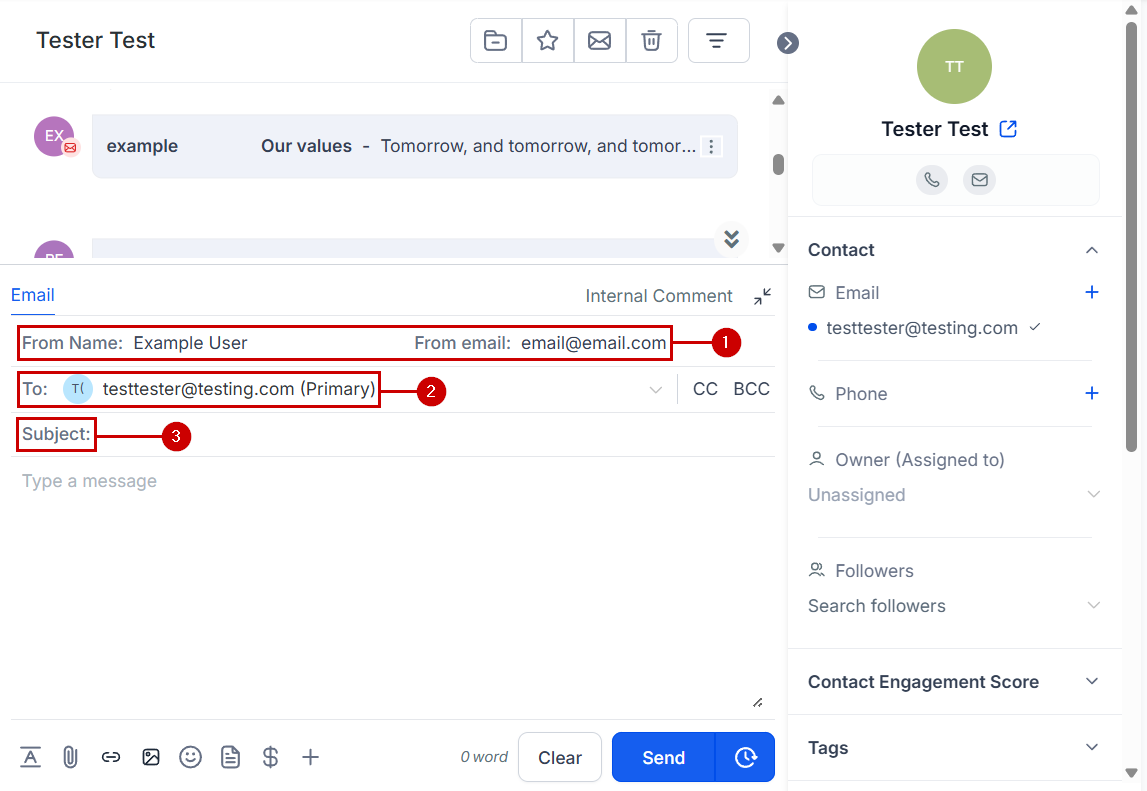Collapse the Contact section
The width and height of the screenshot is (1147, 791).
[1091, 250]
